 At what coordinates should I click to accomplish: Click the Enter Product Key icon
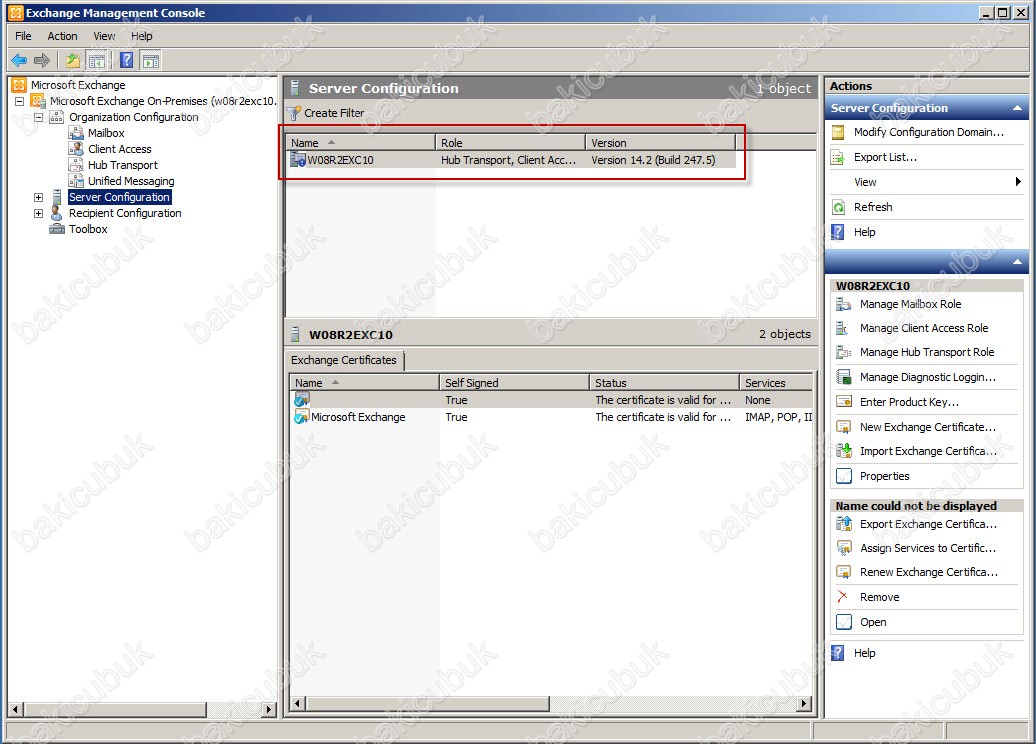click(844, 402)
